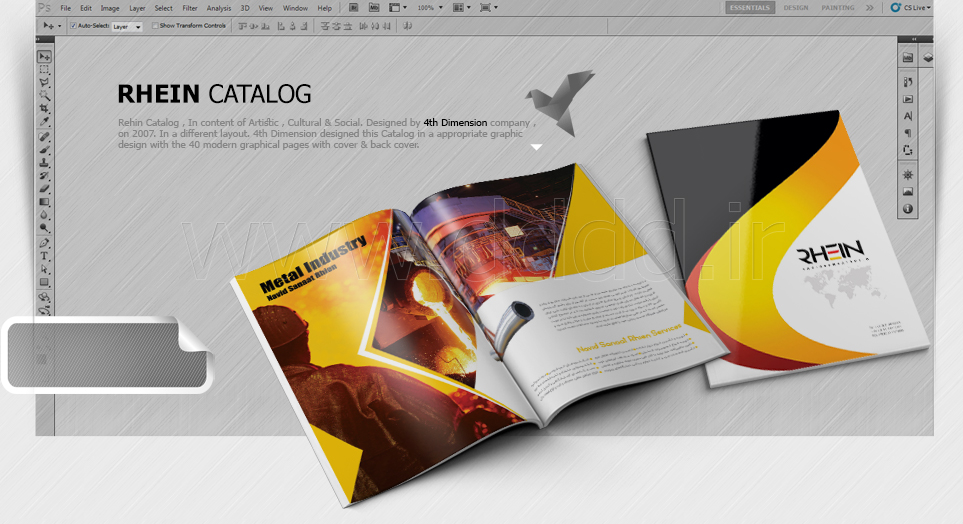
Task: Launch Mini Bridge from the application bar
Action: point(374,8)
